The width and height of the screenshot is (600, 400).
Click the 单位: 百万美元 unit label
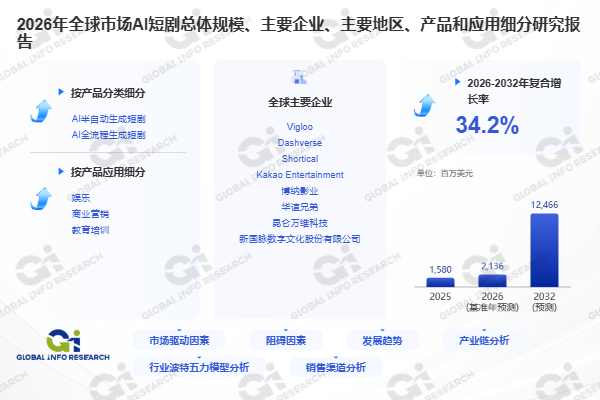pos(445,173)
